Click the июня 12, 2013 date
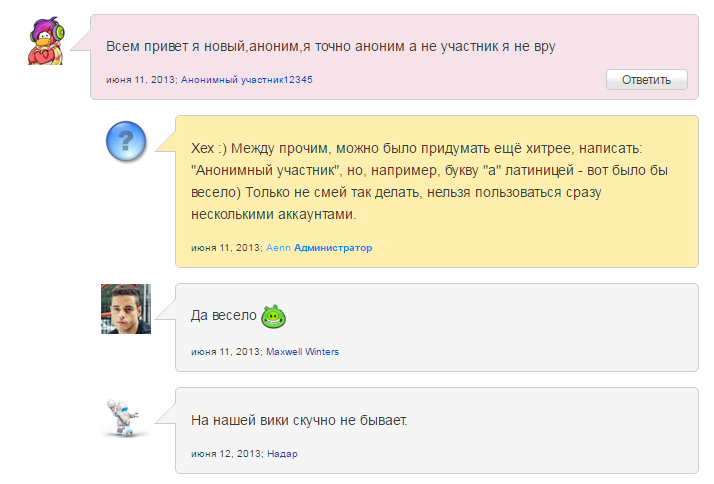Screen dimensions: 714x484 tap(226, 453)
